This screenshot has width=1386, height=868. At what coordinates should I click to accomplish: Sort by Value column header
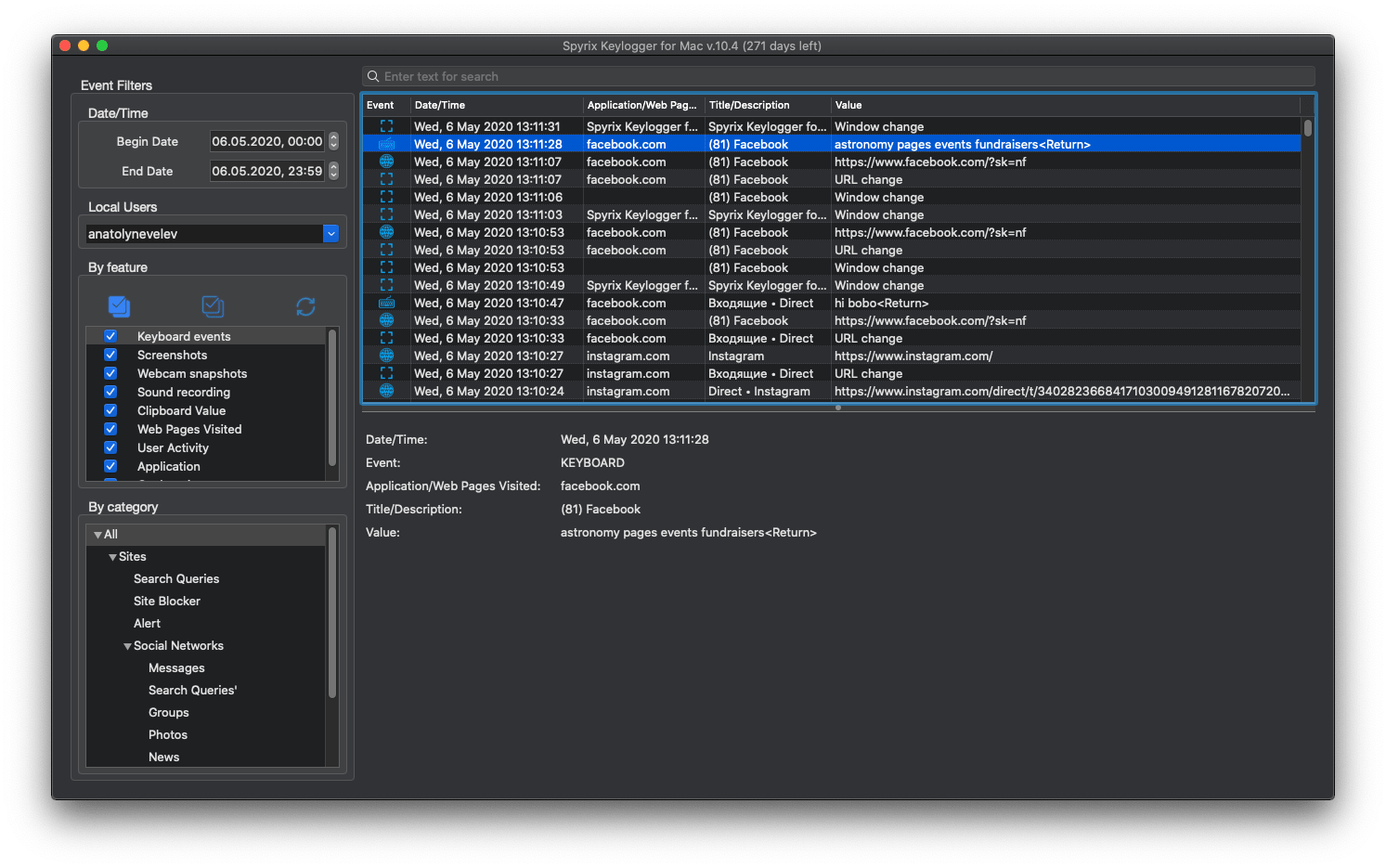[1066, 105]
